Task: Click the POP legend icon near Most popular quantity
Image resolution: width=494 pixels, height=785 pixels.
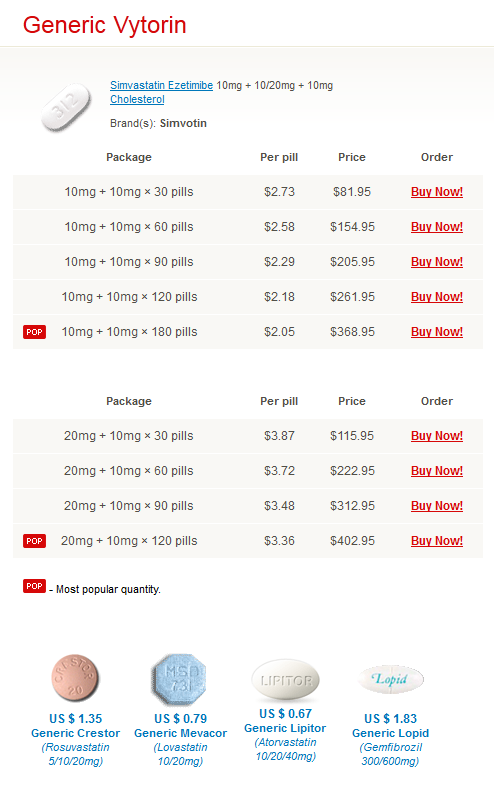Action: coord(35,586)
